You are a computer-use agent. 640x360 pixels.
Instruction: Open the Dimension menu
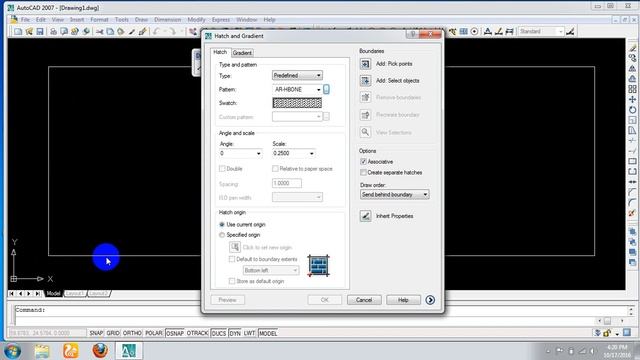point(167,20)
